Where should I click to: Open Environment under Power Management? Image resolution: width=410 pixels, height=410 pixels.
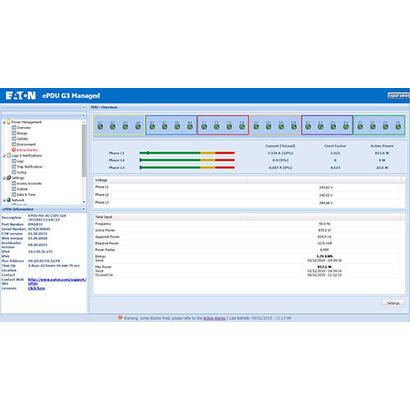pyautogui.click(x=26, y=144)
